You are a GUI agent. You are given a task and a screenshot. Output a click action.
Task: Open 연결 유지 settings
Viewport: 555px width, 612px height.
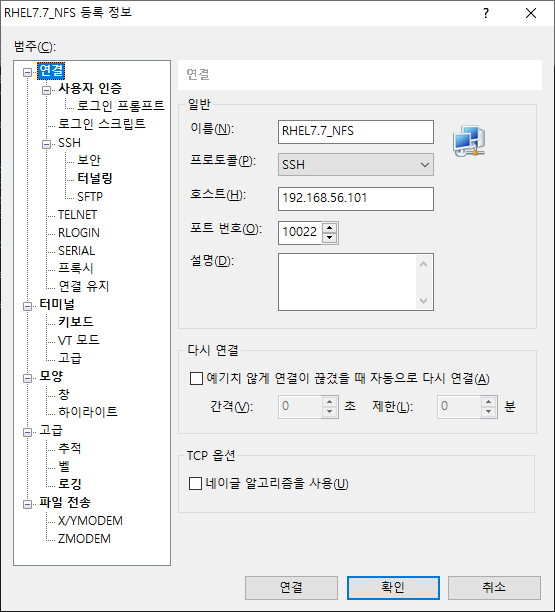point(84,286)
